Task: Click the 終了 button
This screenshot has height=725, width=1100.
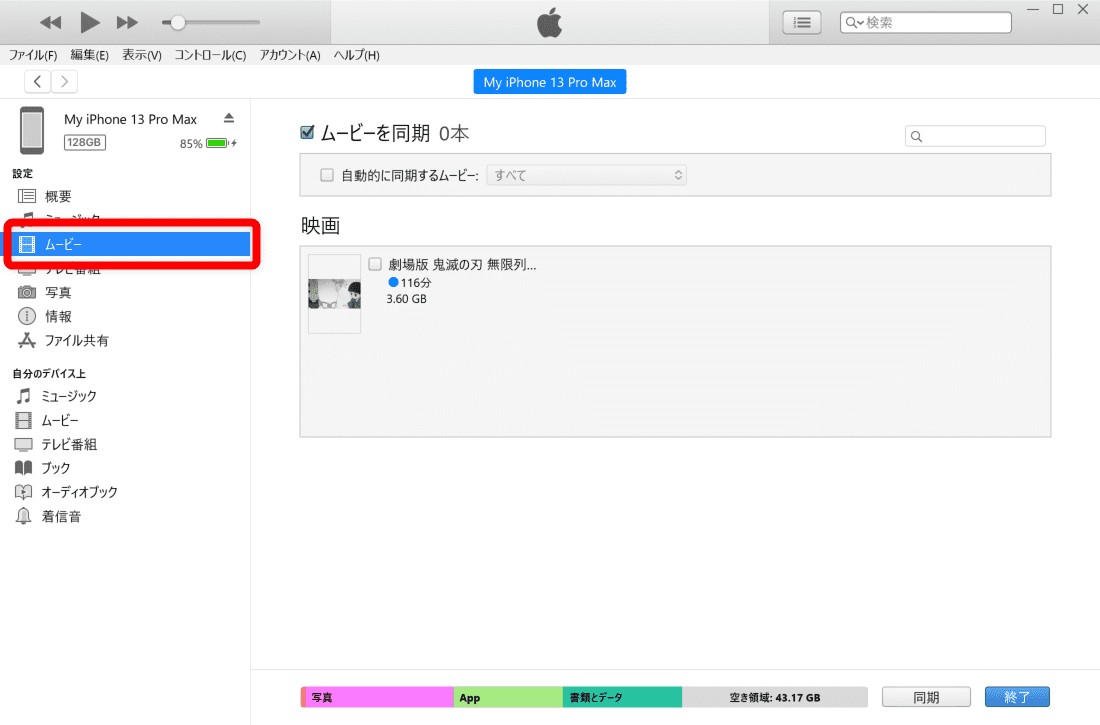Action: (x=1017, y=697)
